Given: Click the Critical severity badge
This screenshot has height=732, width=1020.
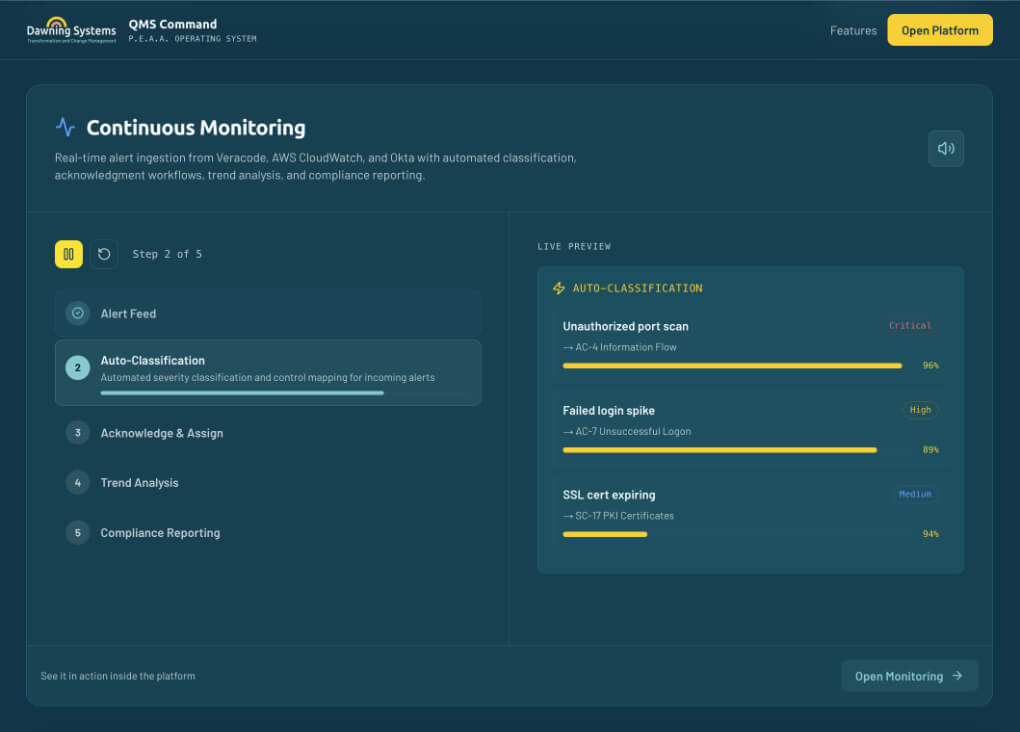Looking at the screenshot, I should point(909,325).
